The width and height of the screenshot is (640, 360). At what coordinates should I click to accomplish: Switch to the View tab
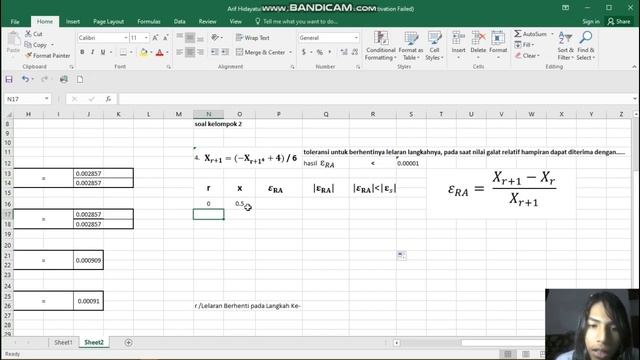click(236, 22)
